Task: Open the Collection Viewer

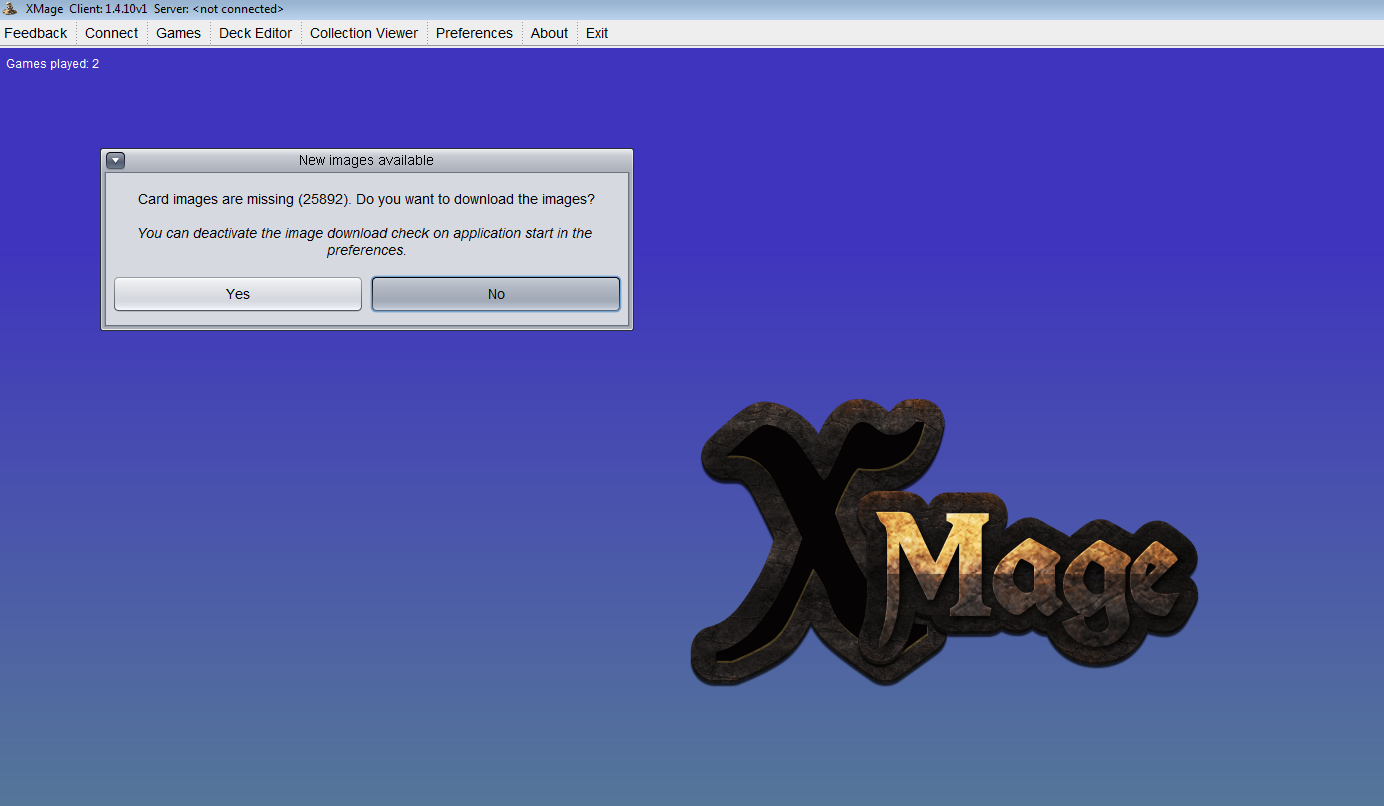Action: (364, 33)
